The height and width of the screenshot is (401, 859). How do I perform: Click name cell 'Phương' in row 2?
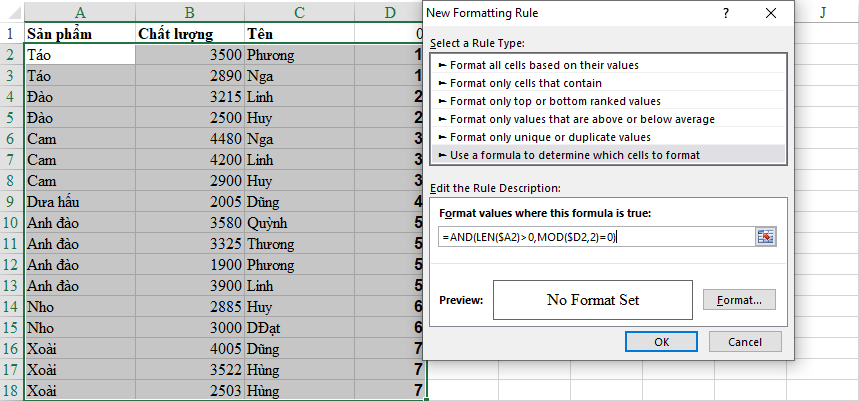coord(299,55)
